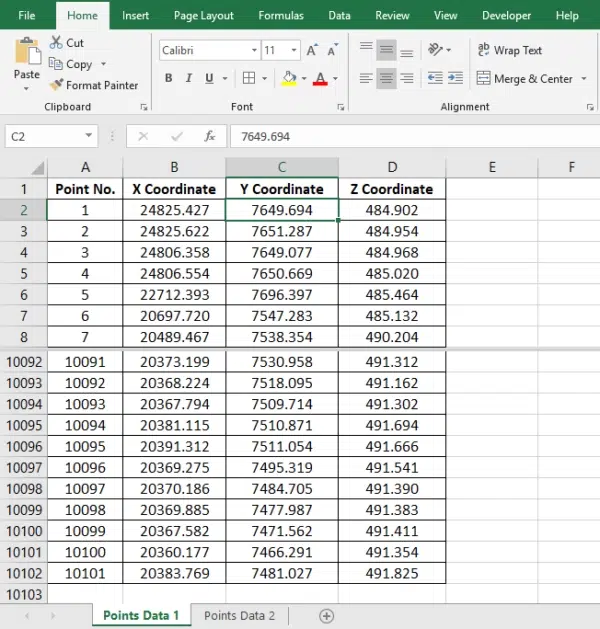Click formula bar showing 7649.694
This screenshot has width=600, height=629.
415,136
